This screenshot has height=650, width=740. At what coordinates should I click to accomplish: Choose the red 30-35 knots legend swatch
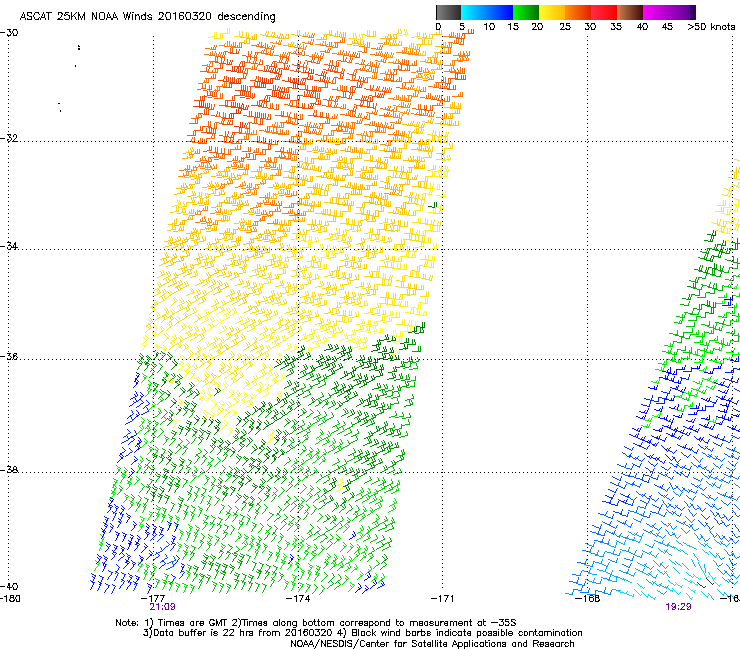click(x=604, y=12)
